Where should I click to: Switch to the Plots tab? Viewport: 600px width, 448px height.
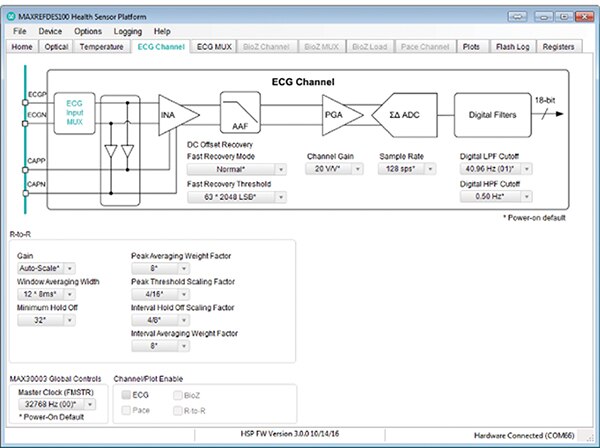(x=472, y=46)
